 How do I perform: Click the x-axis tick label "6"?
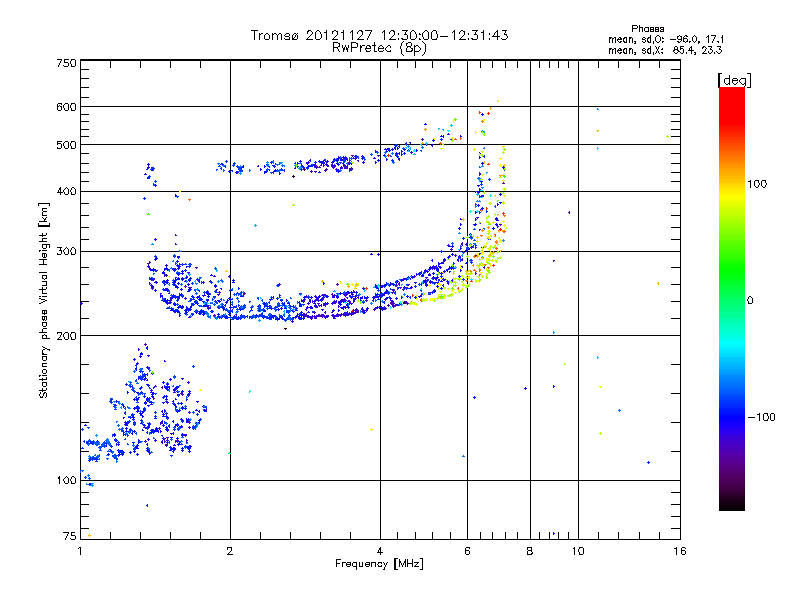(467, 551)
